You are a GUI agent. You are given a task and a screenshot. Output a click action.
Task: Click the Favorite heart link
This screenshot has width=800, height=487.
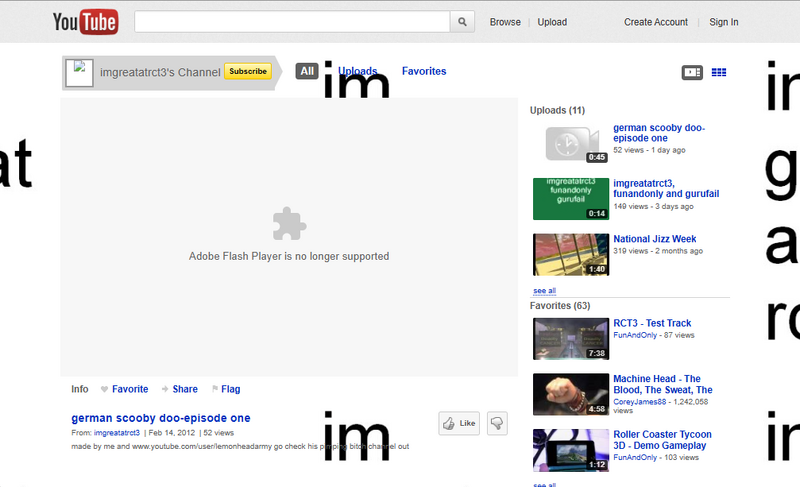click(x=124, y=389)
